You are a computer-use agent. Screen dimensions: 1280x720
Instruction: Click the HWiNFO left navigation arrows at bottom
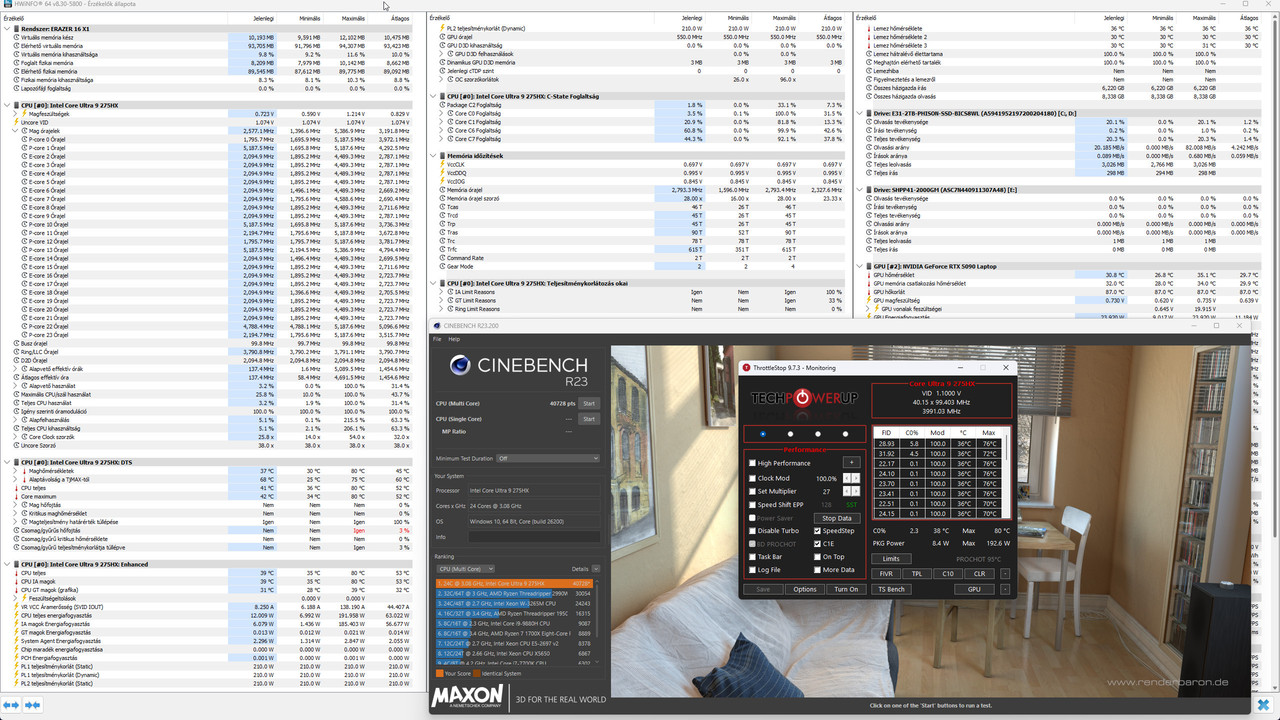[9, 704]
